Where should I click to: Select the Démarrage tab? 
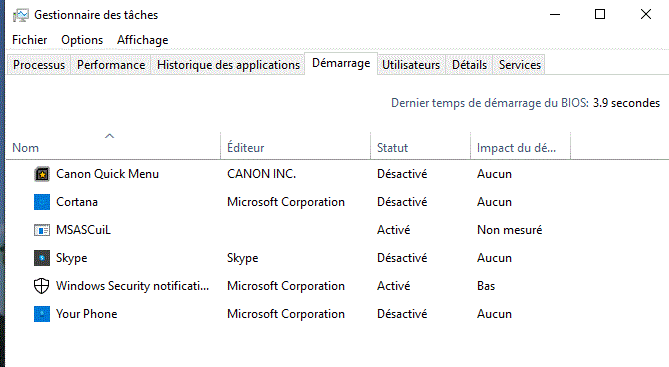(x=341, y=64)
